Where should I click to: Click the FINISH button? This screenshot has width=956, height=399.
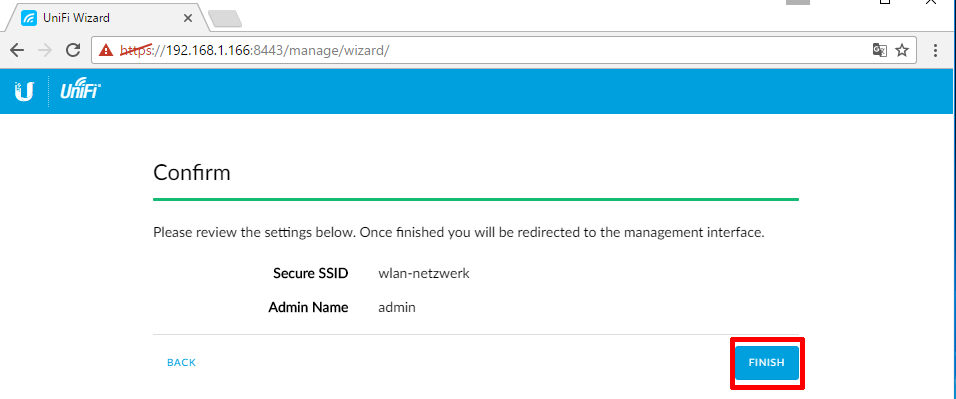point(766,363)
